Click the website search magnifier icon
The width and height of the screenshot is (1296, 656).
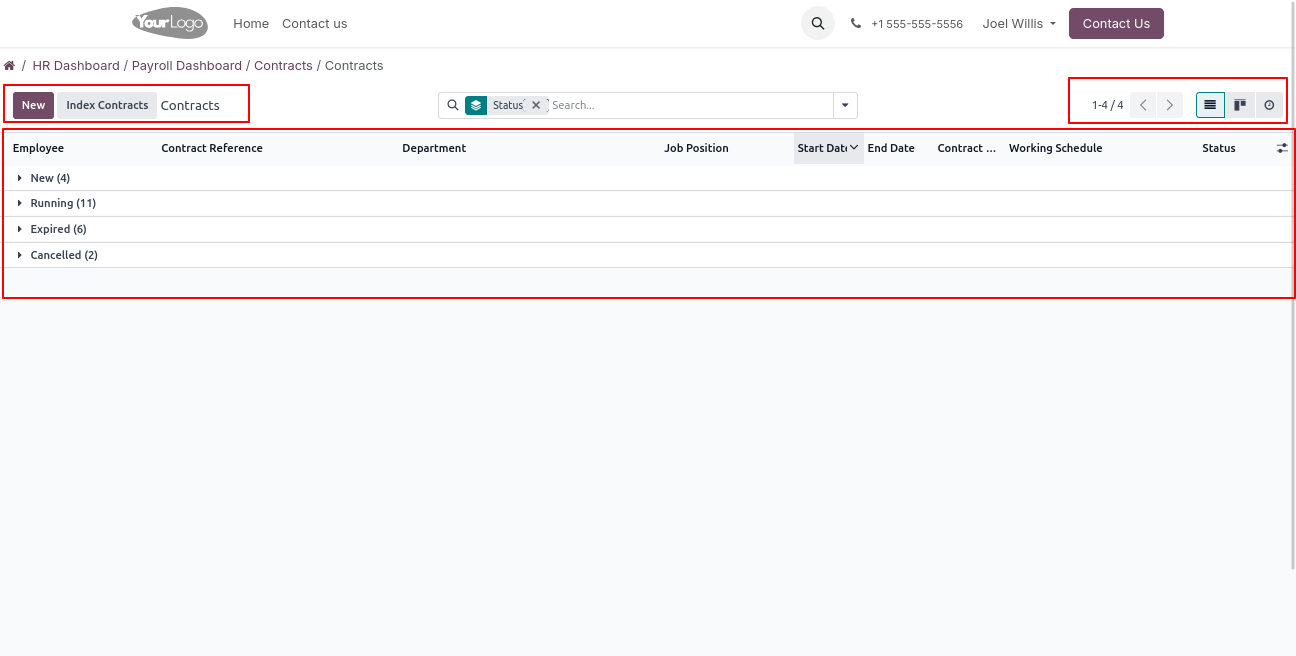pyautogui.click(x=818, y=23)
